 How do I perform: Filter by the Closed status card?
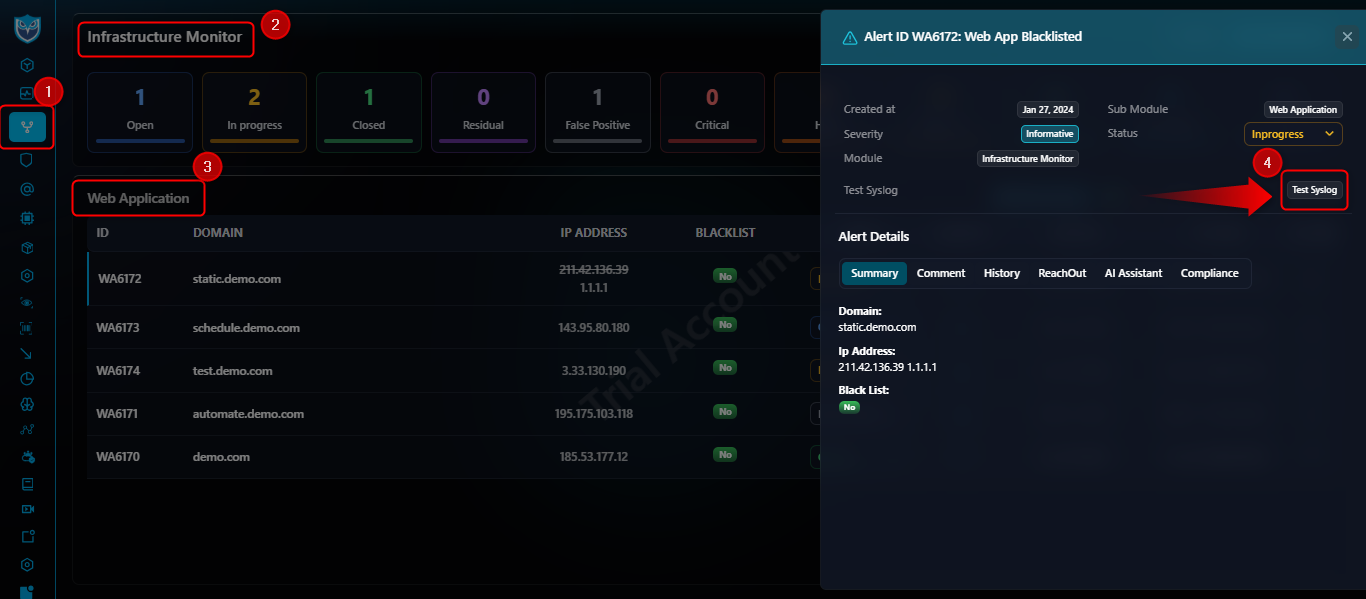(x=368, y=112)
